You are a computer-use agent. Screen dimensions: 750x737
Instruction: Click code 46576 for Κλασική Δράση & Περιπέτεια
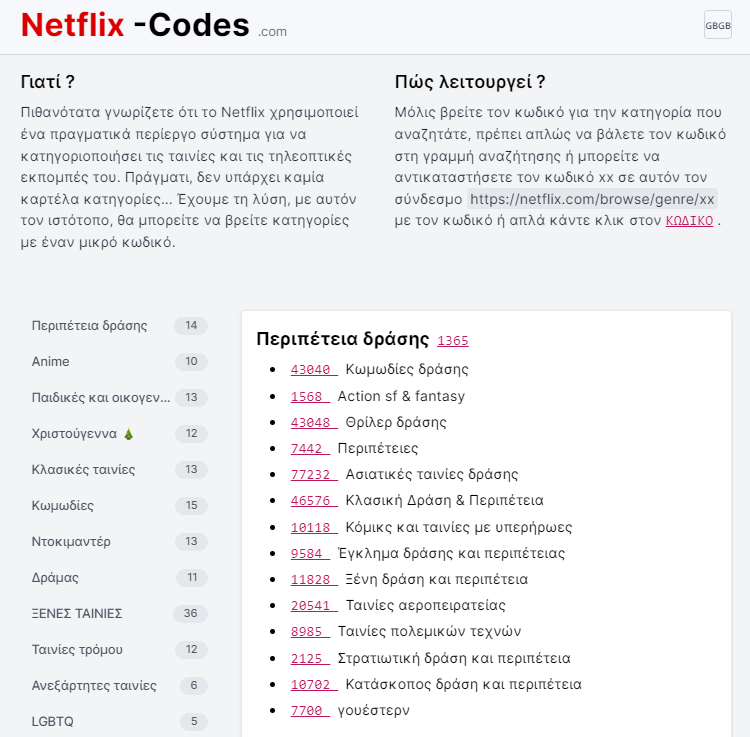314,500
